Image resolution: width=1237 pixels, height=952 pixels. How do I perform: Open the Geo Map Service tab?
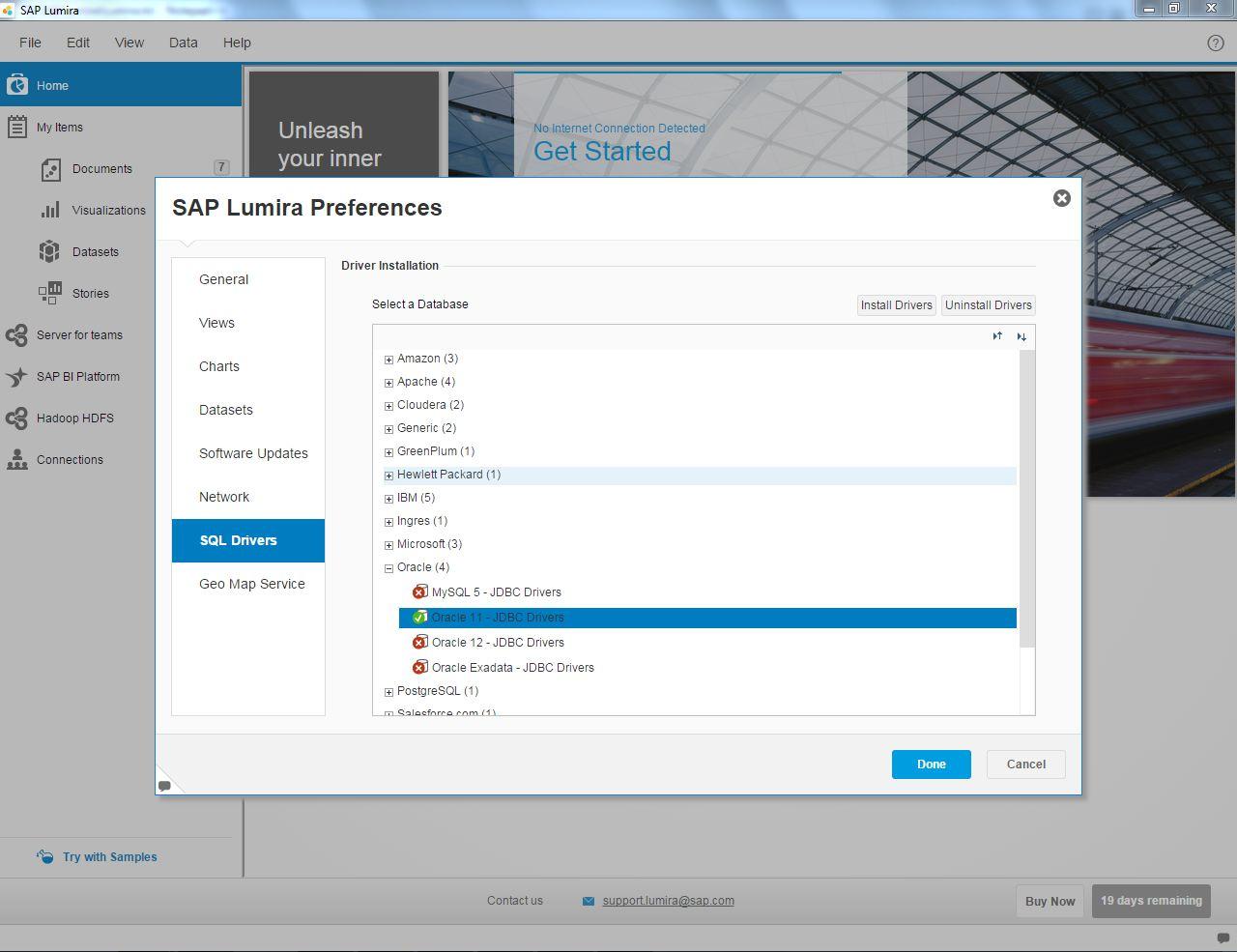[x=248, y=584]
